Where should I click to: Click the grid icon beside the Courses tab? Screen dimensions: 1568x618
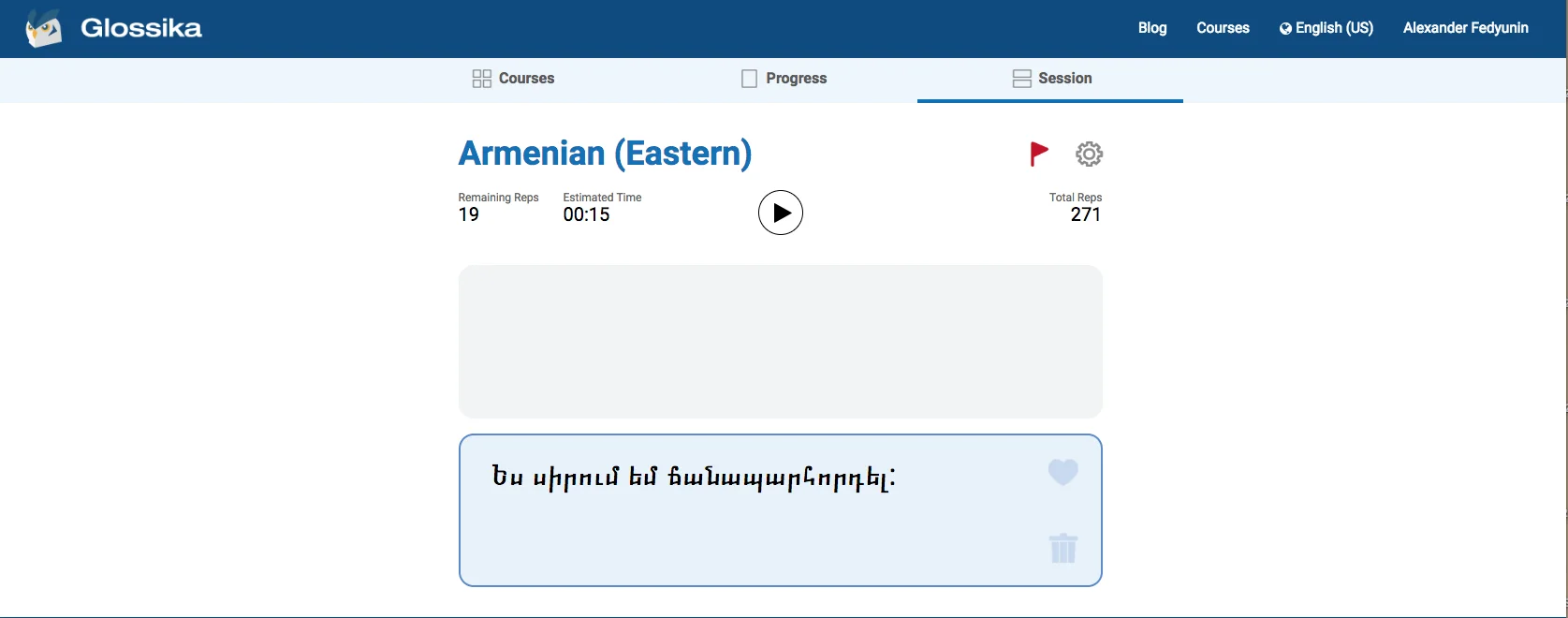482,79
